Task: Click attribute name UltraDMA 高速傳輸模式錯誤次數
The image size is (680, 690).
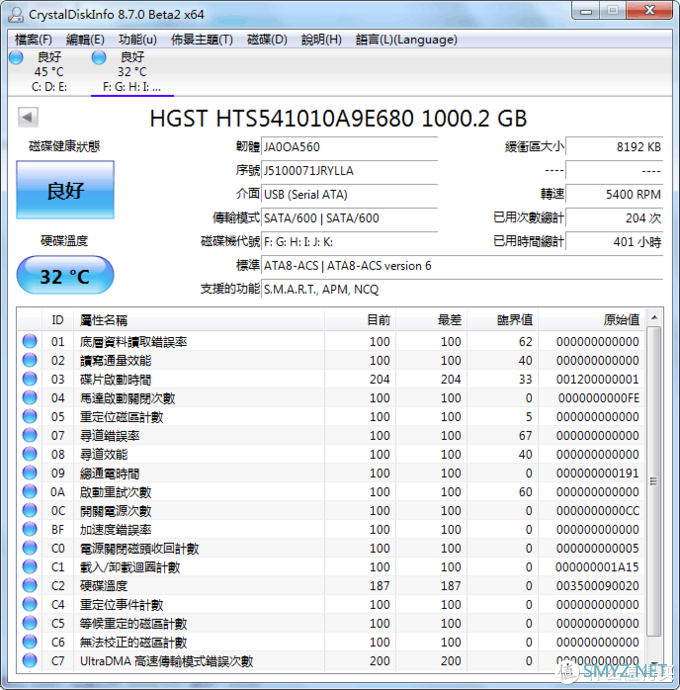Action: pyautogui.click(x=166, y=661)
